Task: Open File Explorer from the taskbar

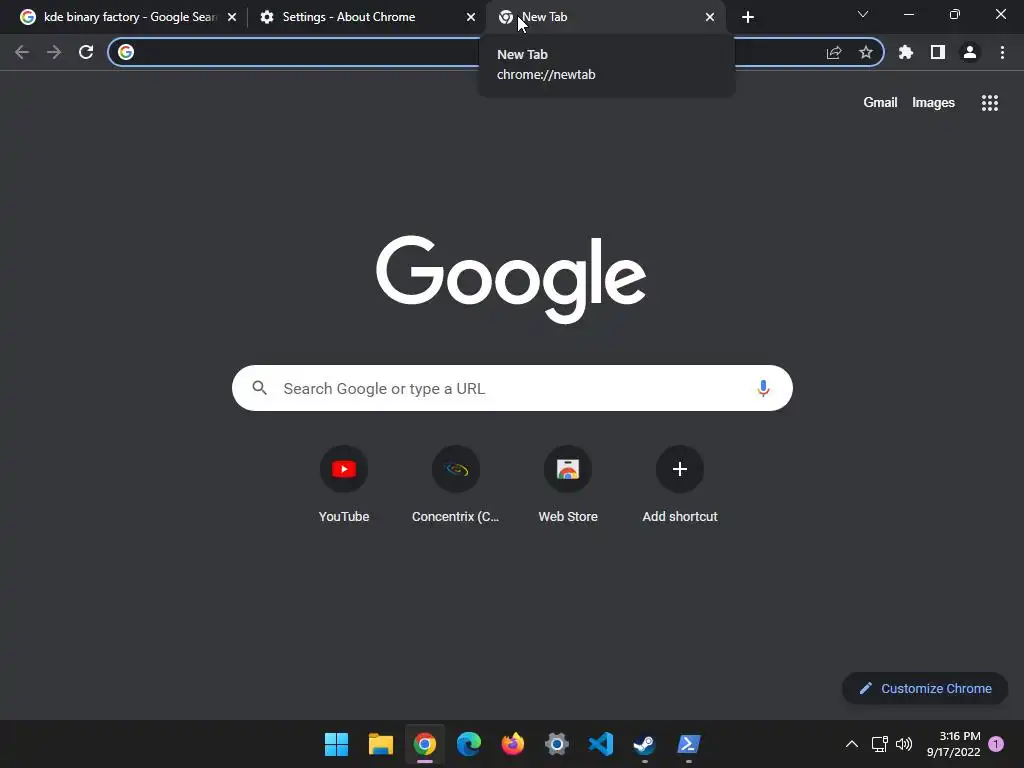Action: click(x=381, y=744)
